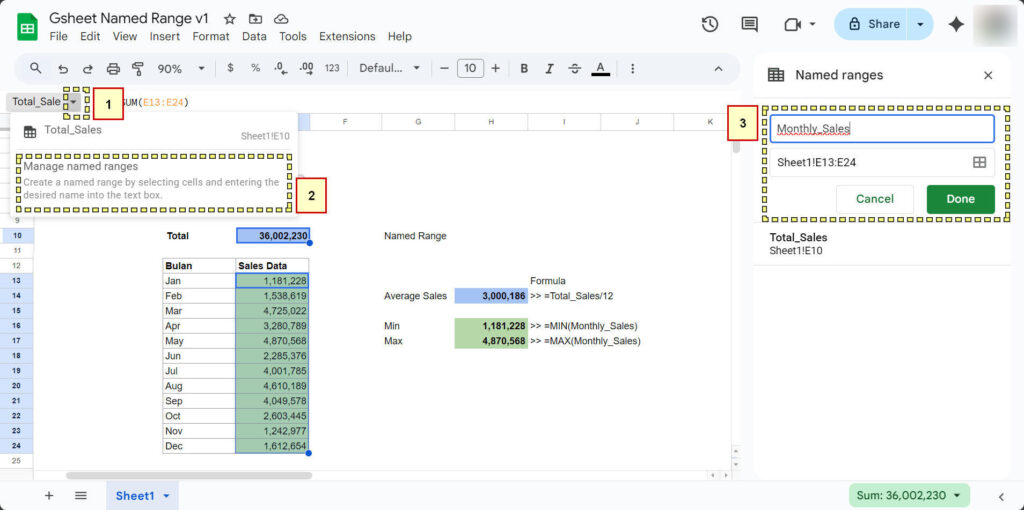This screenshot has width=1024, height=510.
Task: Open the Gemini sparkle icon
Action: [x=957, y=24]
